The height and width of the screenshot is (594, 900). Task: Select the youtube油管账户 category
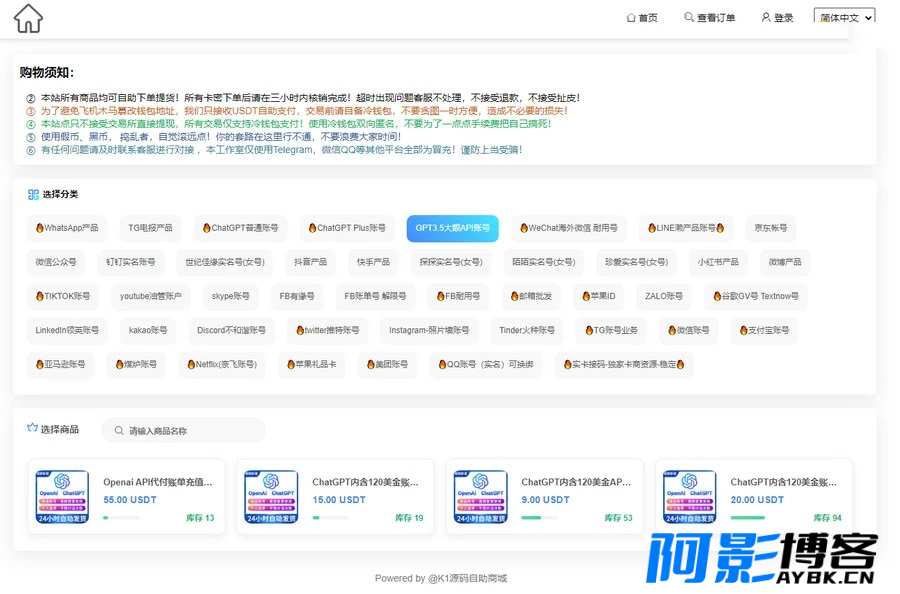pyautogui.click(x=150, y=296)
